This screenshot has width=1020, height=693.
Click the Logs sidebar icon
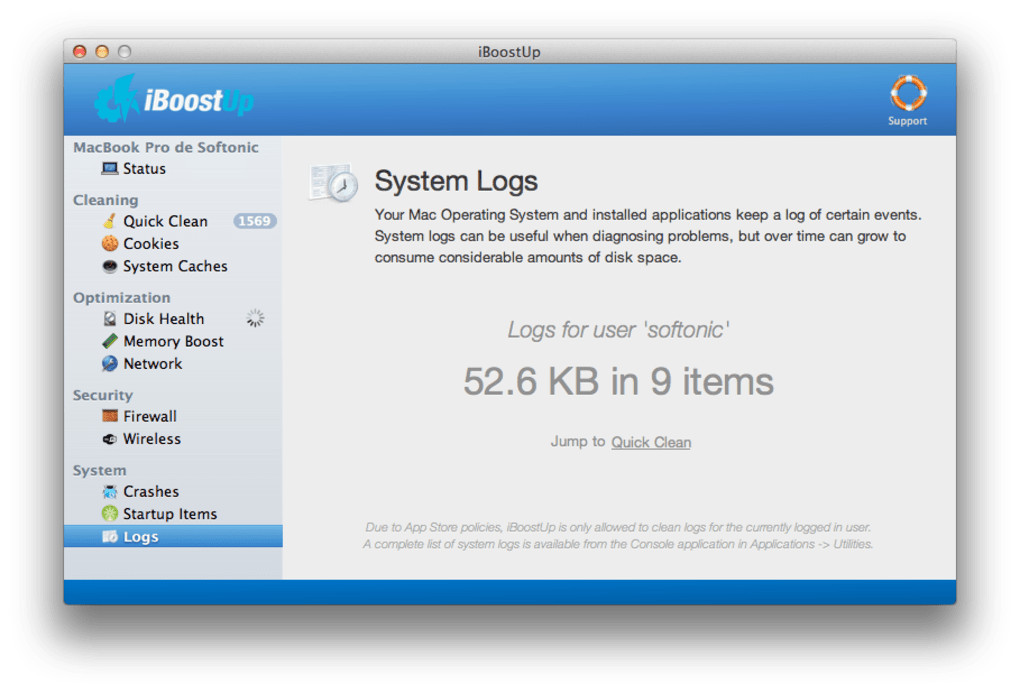110,537
